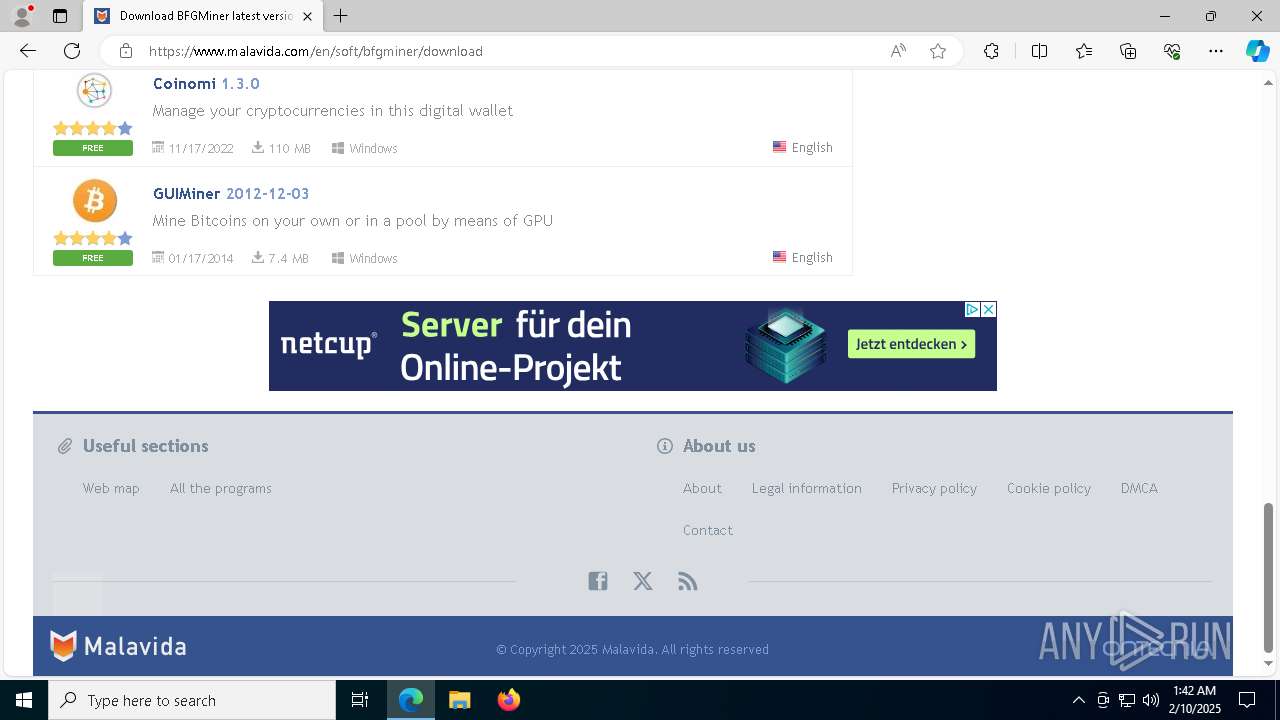Image resolution: width=1280 pixels, height=720 pixels.
Task: Open Legal information link
Action: (x=807, y=488)
